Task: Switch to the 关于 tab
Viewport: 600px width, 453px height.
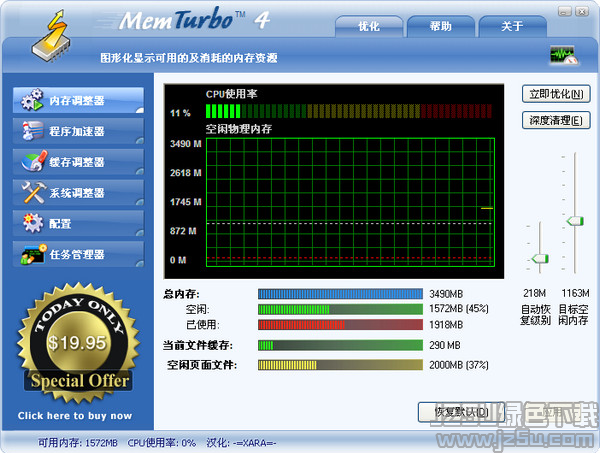Action: 512,26
